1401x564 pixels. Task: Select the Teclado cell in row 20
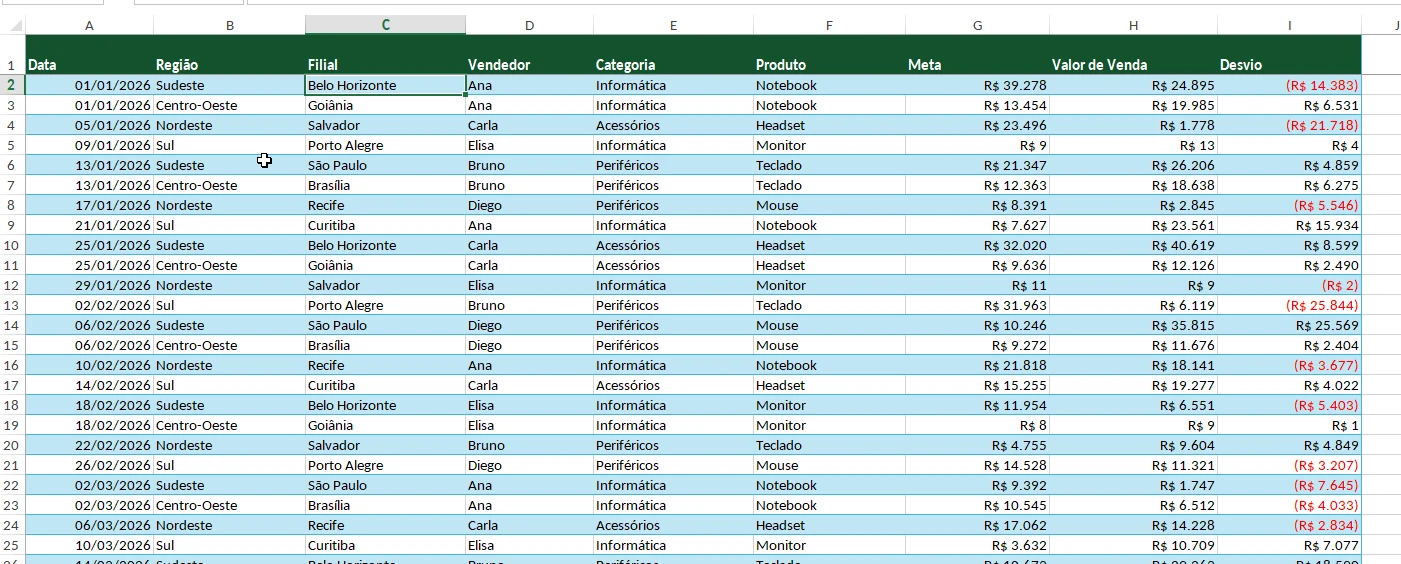[830, 445]
